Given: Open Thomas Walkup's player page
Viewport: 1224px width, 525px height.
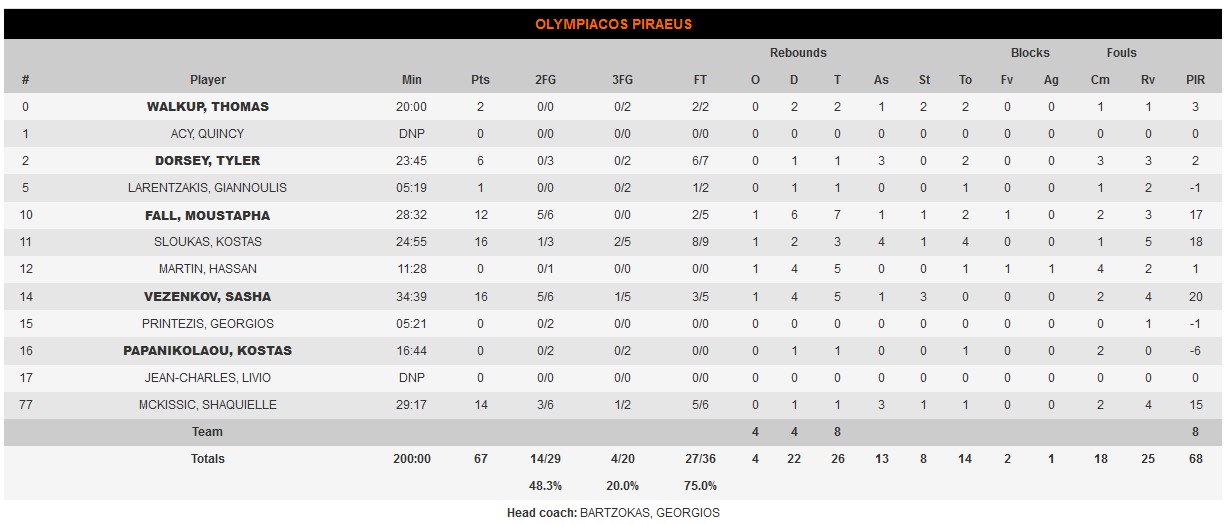Looking at the screenshot, I should (x=208, y=107).
